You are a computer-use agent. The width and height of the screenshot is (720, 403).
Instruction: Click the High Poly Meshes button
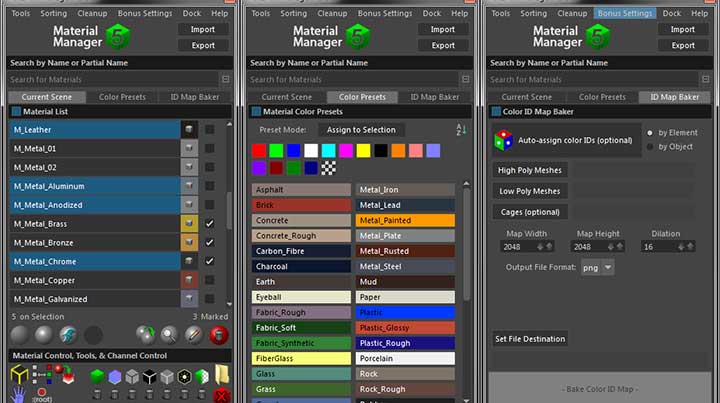tap(529, 170)
